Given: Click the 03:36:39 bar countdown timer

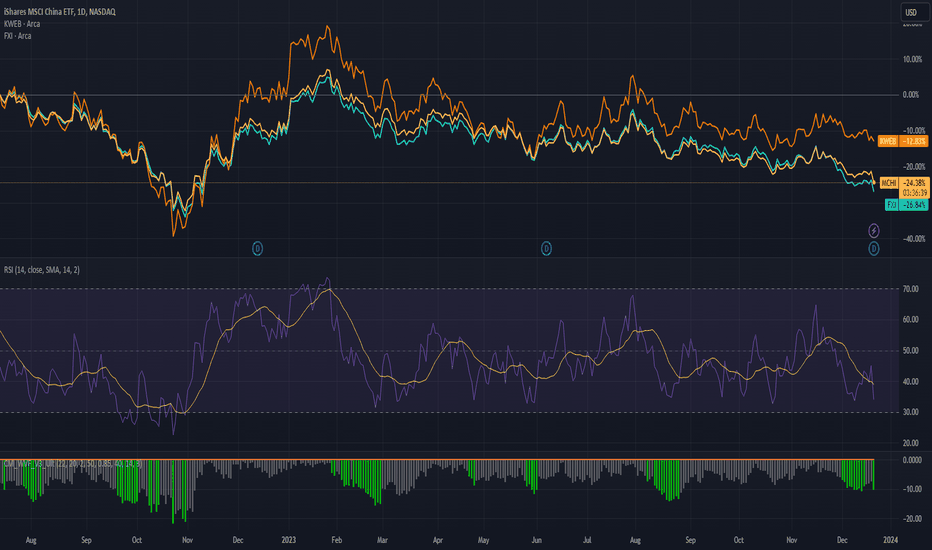Looking at the screenshot, I should pyautogui.click(x=914, y=193).
